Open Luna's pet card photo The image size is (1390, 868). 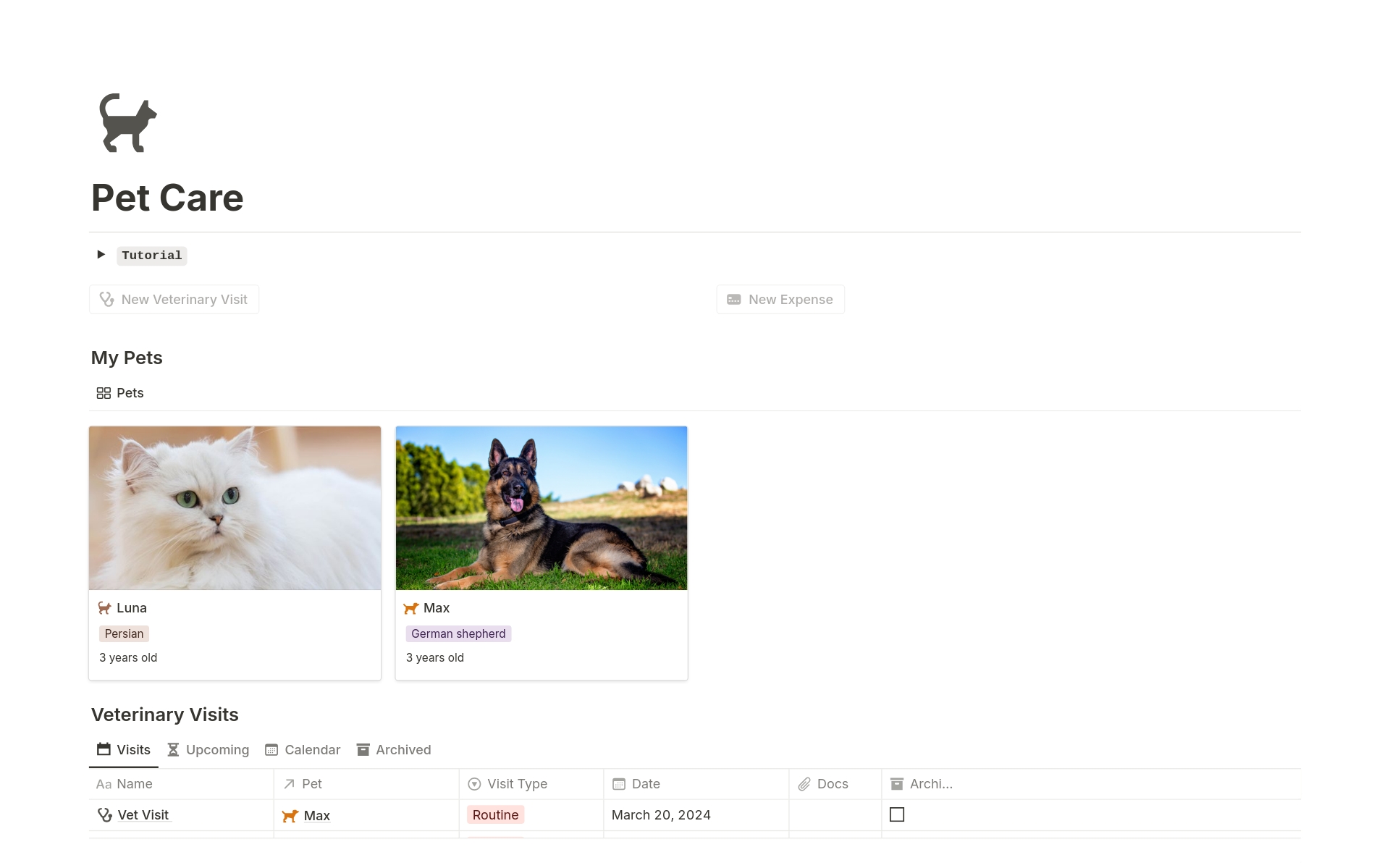click(x=235, y=507)
